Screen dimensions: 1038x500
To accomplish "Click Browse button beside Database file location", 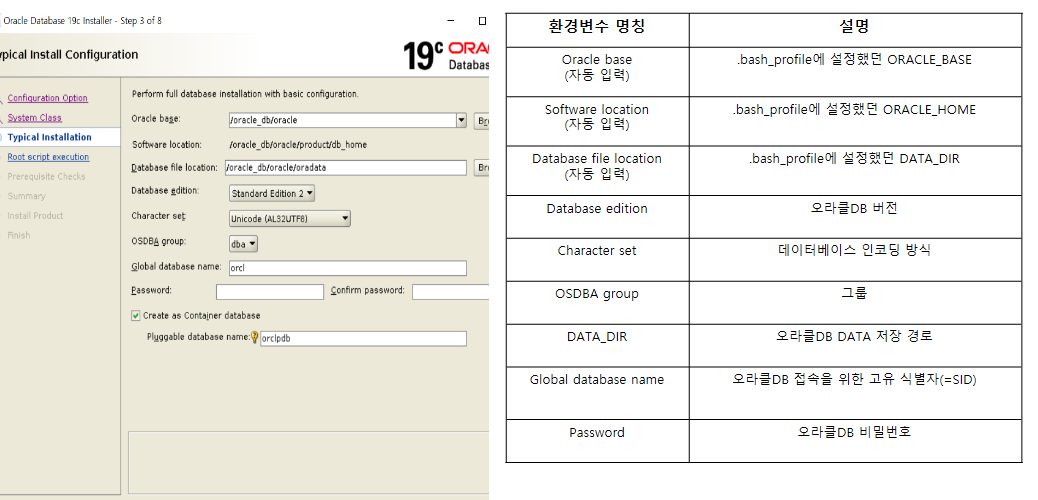I will 482,168.
